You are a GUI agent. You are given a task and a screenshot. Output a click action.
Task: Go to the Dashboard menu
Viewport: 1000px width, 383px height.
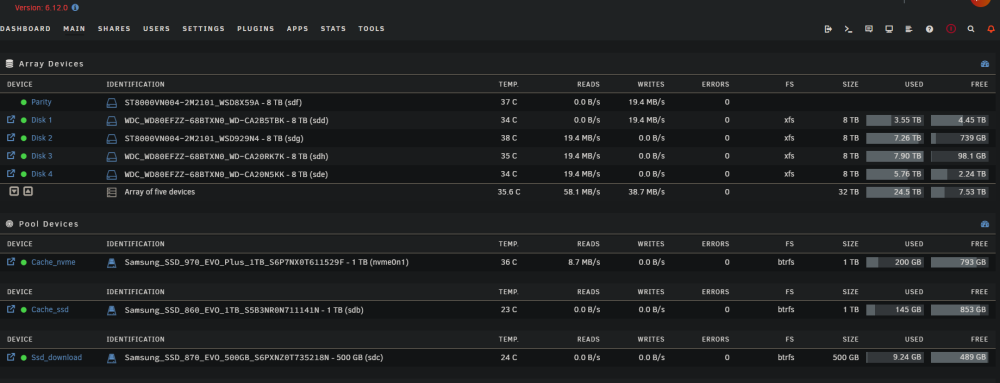pyautogui.click(x=25, y=29)
